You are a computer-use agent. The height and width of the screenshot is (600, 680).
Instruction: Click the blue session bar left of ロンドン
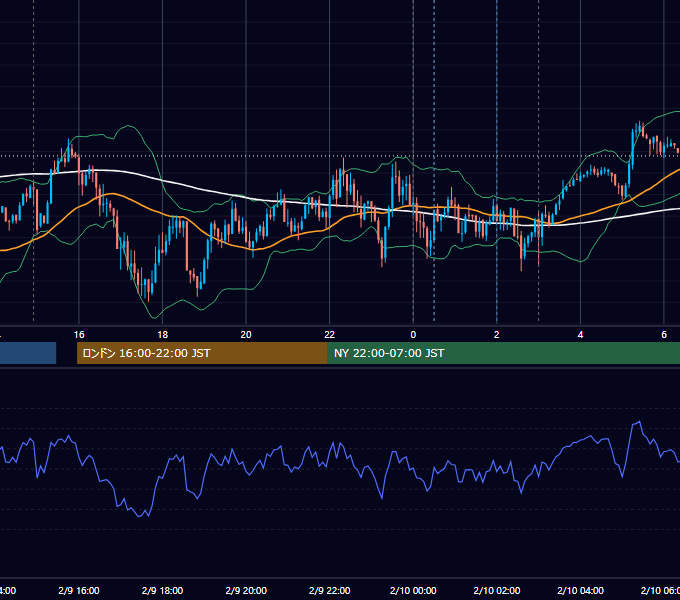pyautogui.click(x=28, y=353)
